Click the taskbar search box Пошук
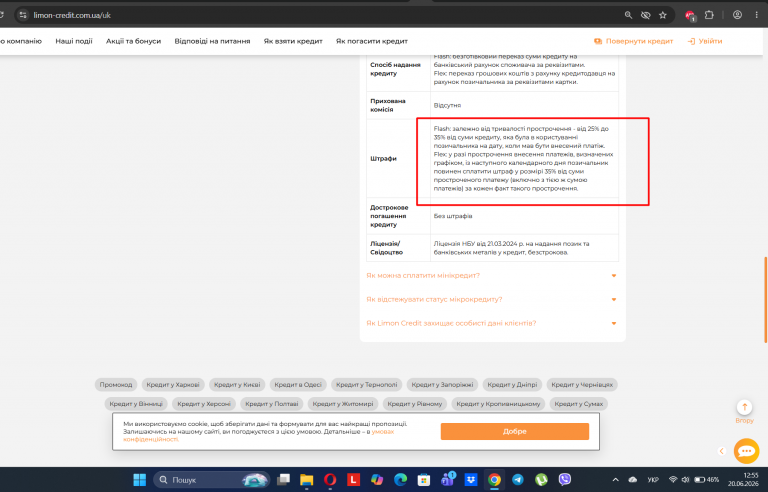This screenshot has height=492, width=768. point(212,480)
